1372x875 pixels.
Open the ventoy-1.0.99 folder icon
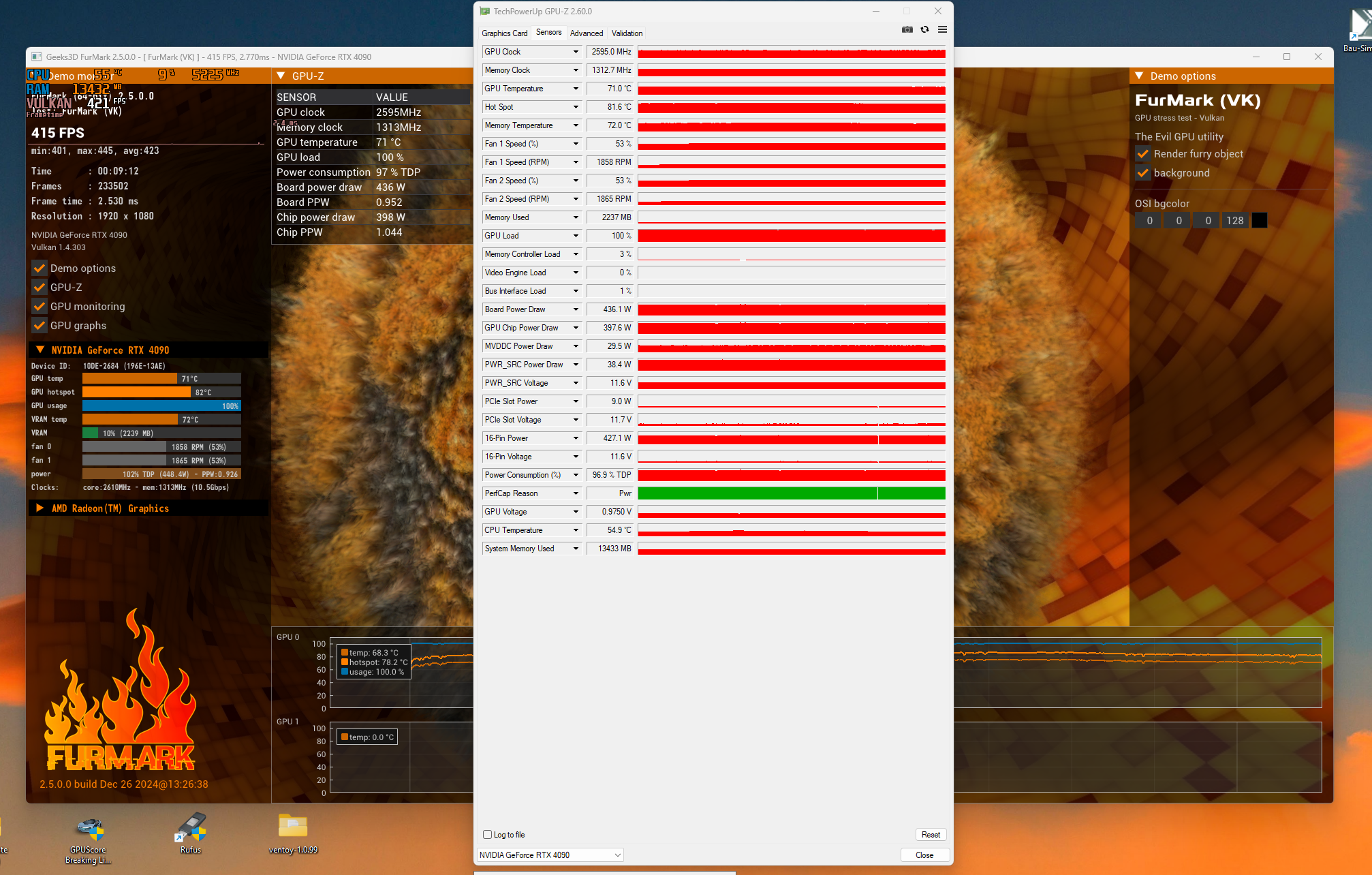click(293, 826)
